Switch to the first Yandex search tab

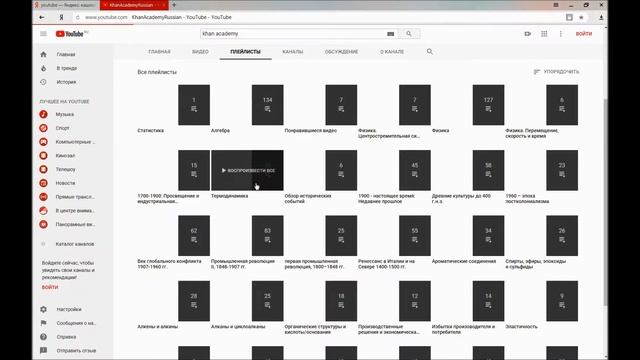(x=66, y=5)
